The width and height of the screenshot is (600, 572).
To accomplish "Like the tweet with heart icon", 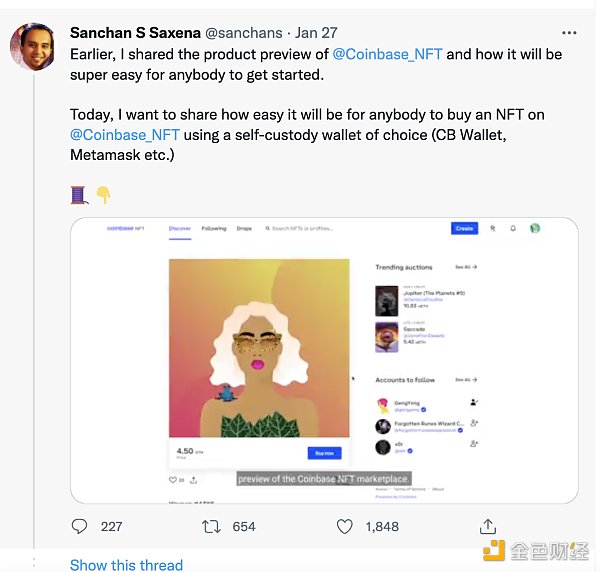I will [344, 526].
